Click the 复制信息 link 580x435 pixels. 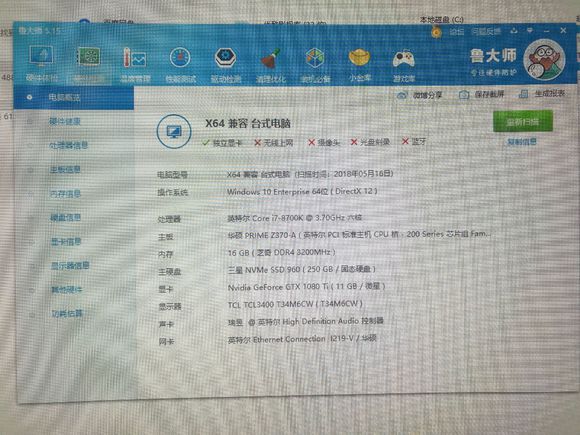(x=522, y=142)
